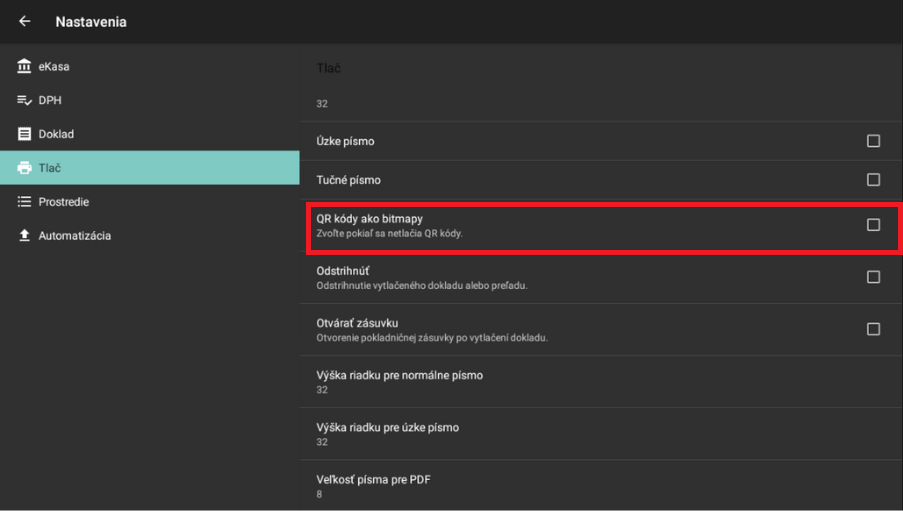Toggle the Tučné písmo checkbox

[873, 180]
